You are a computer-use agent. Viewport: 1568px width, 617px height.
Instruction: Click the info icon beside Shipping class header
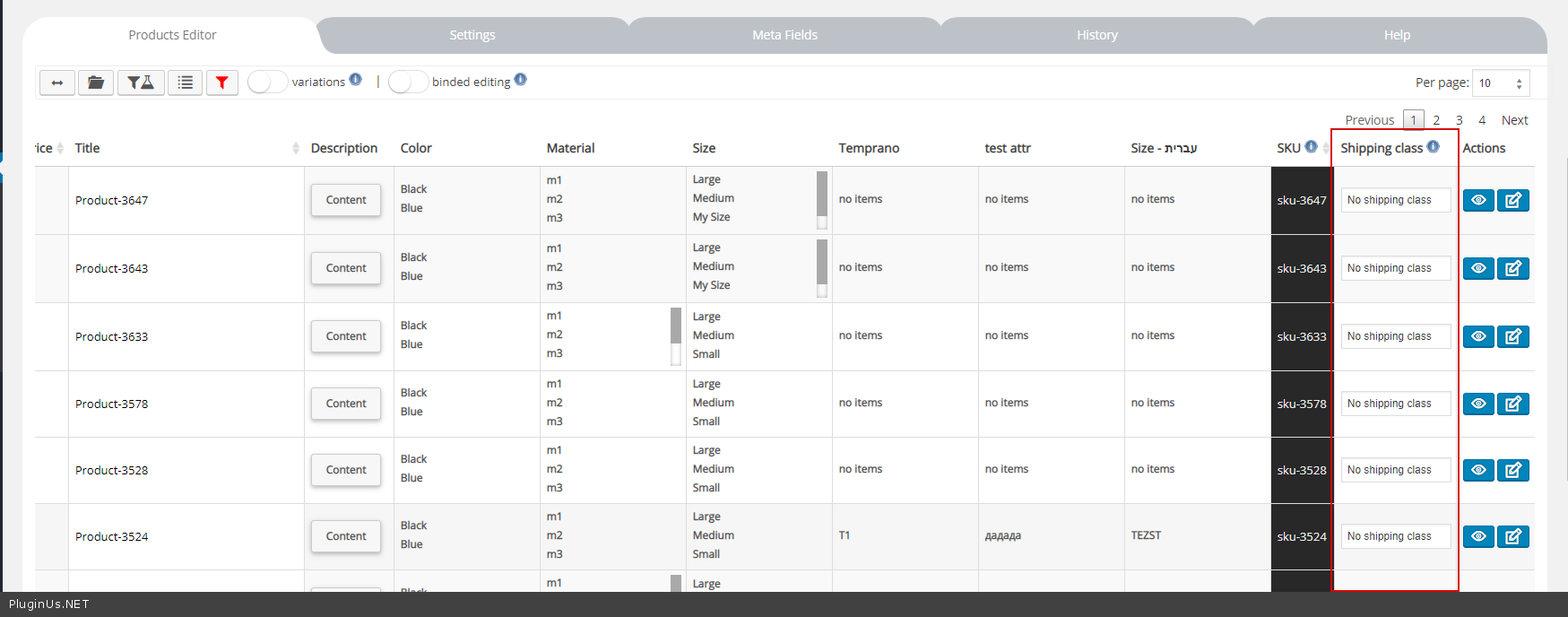point(1433,147)
